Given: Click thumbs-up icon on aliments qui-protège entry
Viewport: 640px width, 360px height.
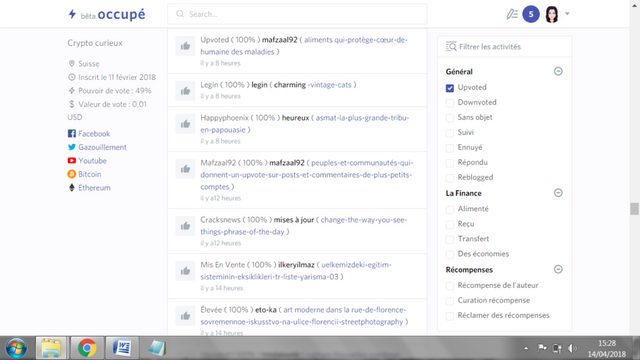Looking at the screenshot, I should point(185,46).
